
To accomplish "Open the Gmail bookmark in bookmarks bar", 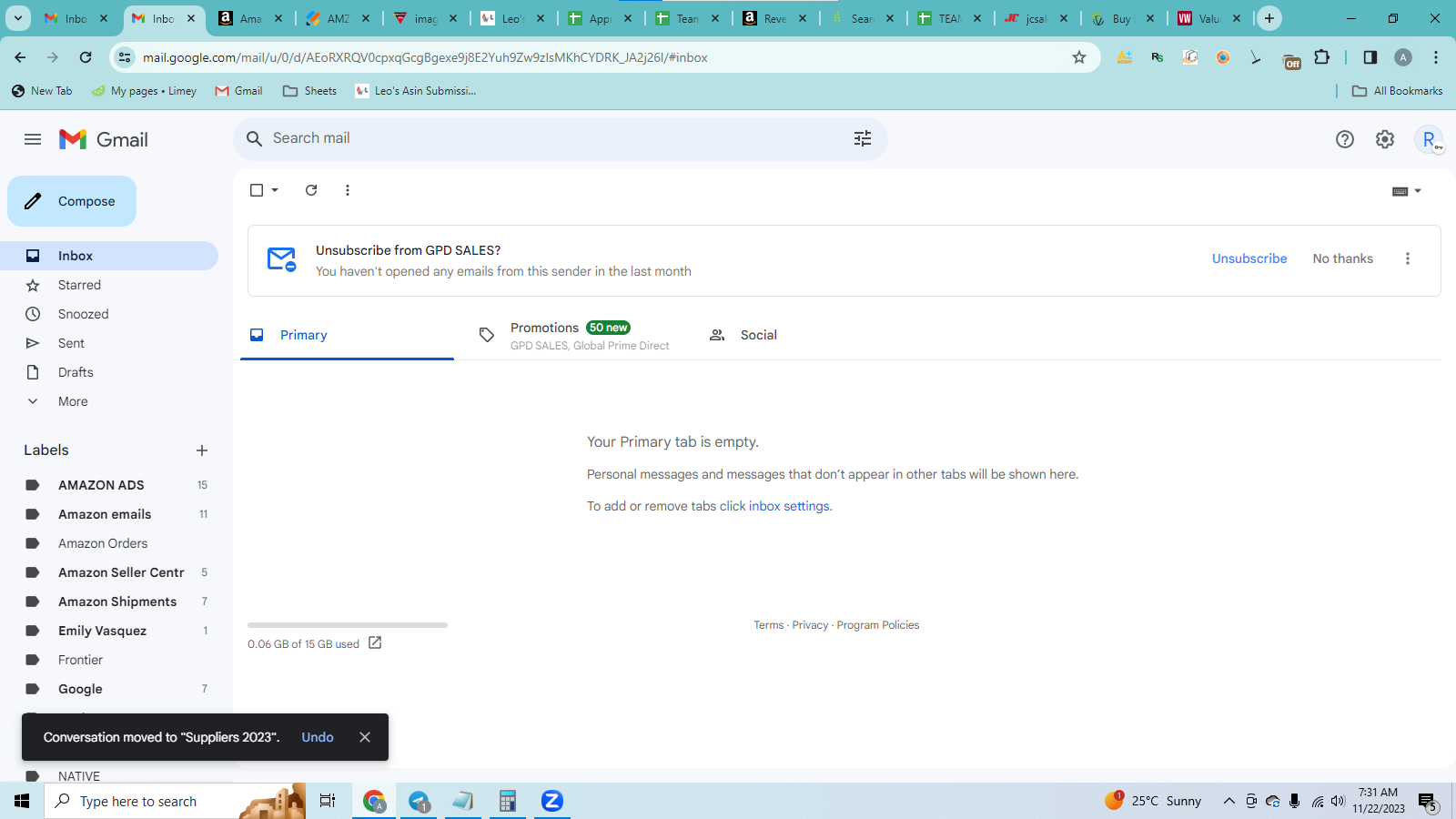I will pyautogui.click(x=238, y=91).
